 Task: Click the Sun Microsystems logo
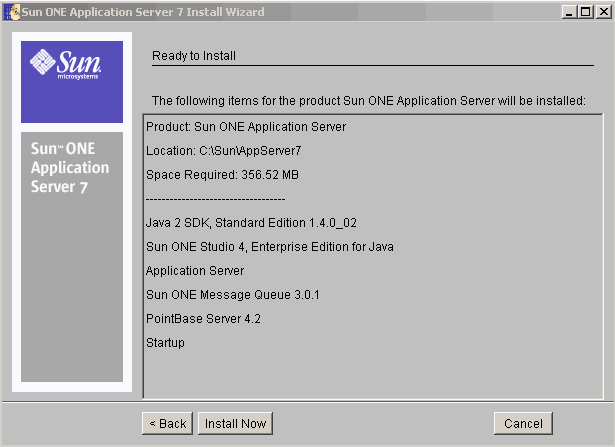66,64
